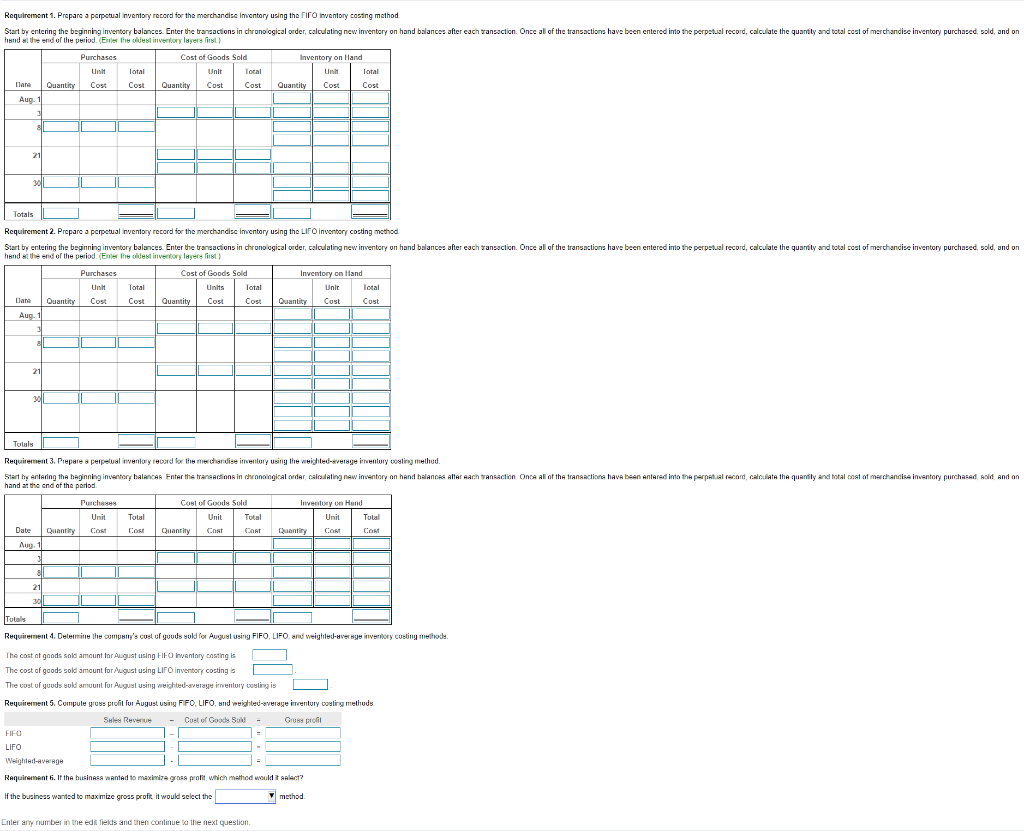Click FIFO Gross profit field in Requirement 5
Viewport: 1024px width, 831px height.
click(303, 733)
